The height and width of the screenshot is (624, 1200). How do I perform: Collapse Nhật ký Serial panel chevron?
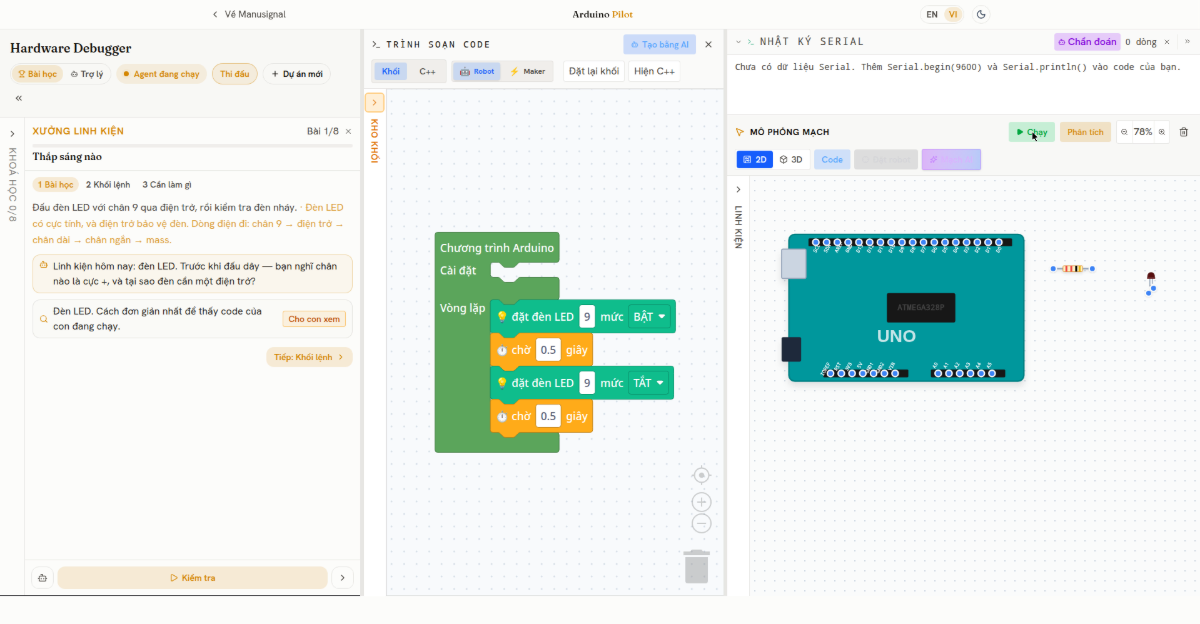pos(739,42)
